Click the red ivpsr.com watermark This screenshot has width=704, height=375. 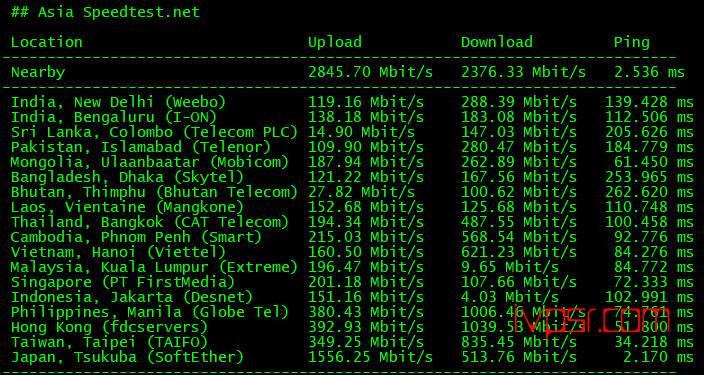[593, 320]
